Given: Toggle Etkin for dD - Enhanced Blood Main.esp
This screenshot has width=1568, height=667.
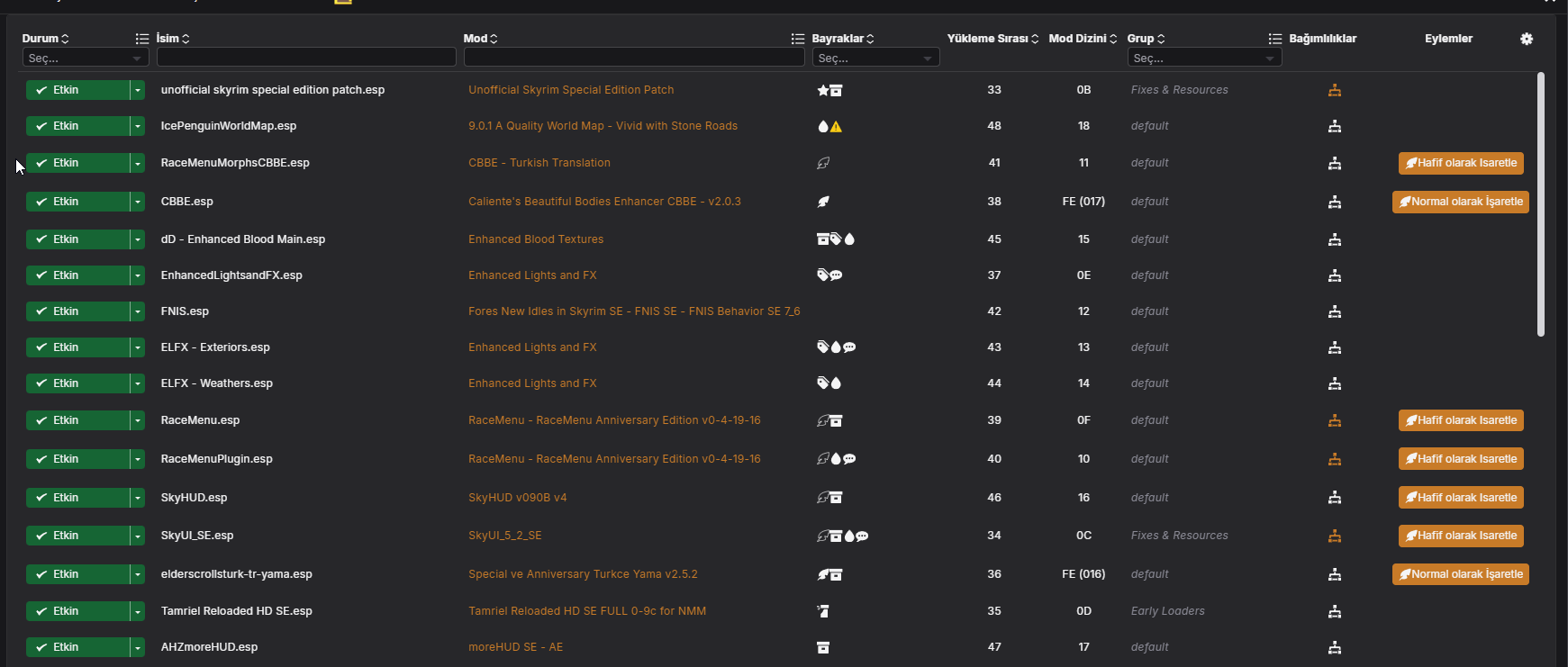Looking at the screenshot, I should coord(77,239).
